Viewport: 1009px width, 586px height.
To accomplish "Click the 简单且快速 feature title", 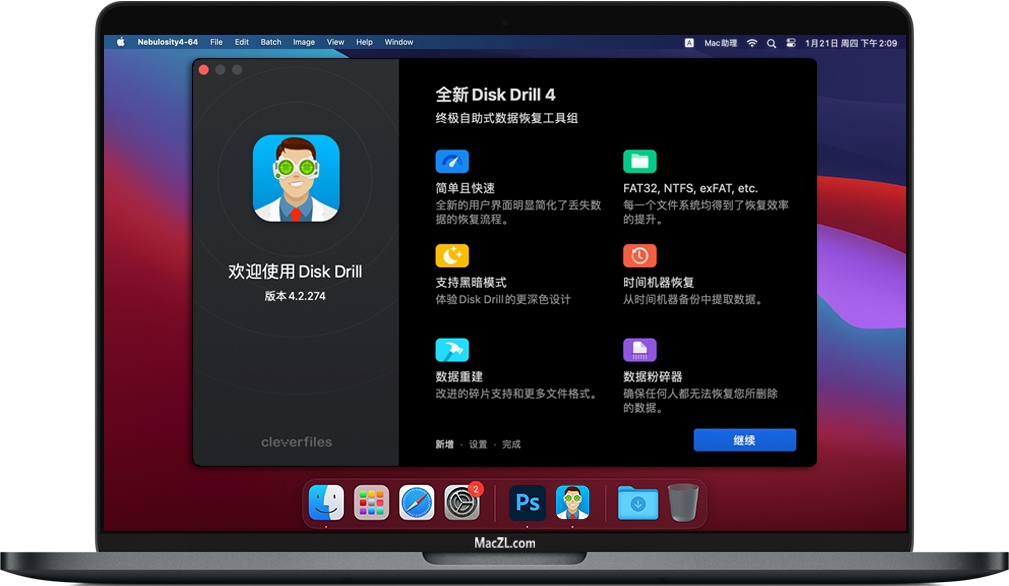I will (x=465, y=188).
